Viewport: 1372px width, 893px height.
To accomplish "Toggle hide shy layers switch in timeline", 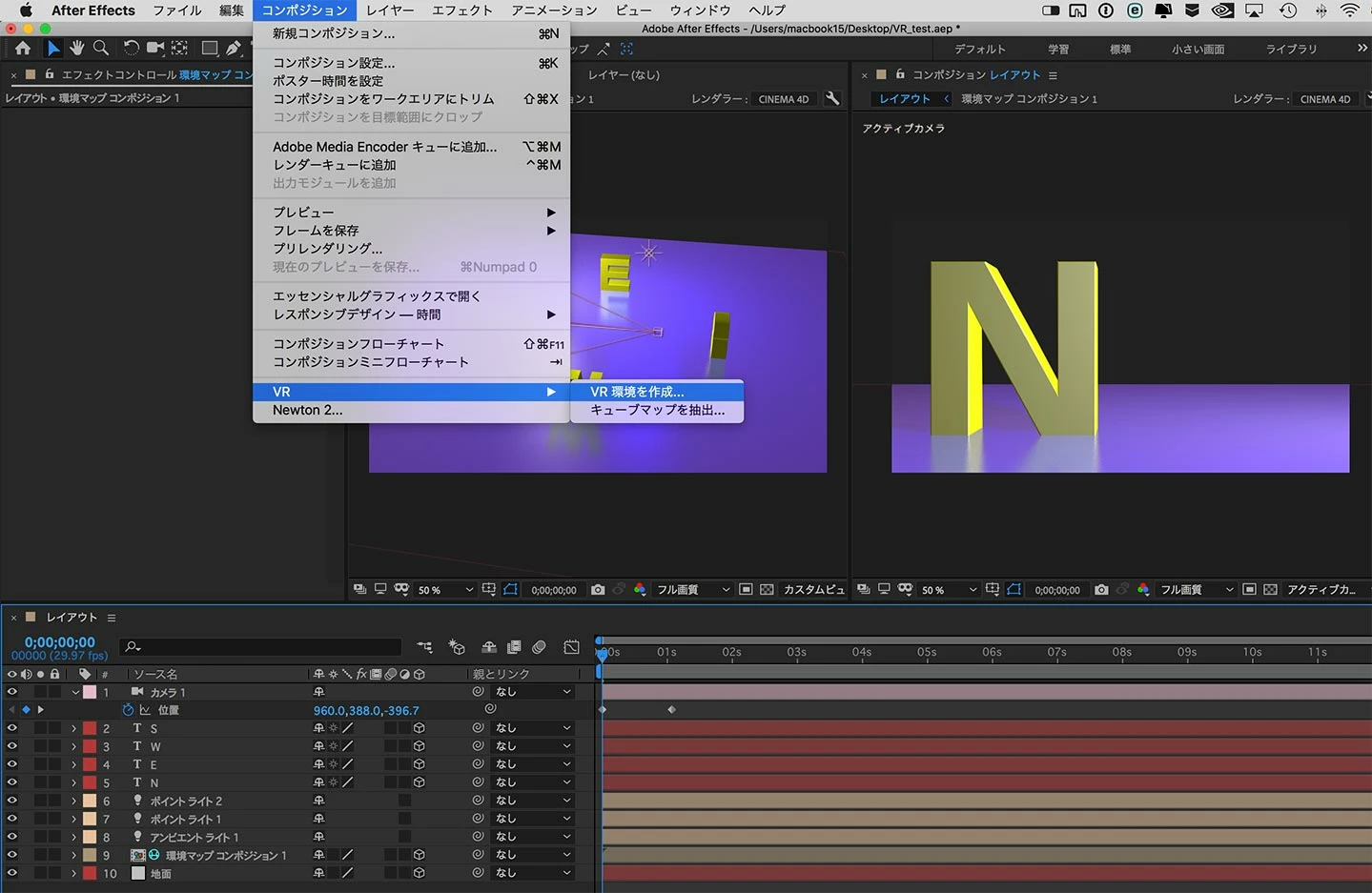I will click(489, 647).
